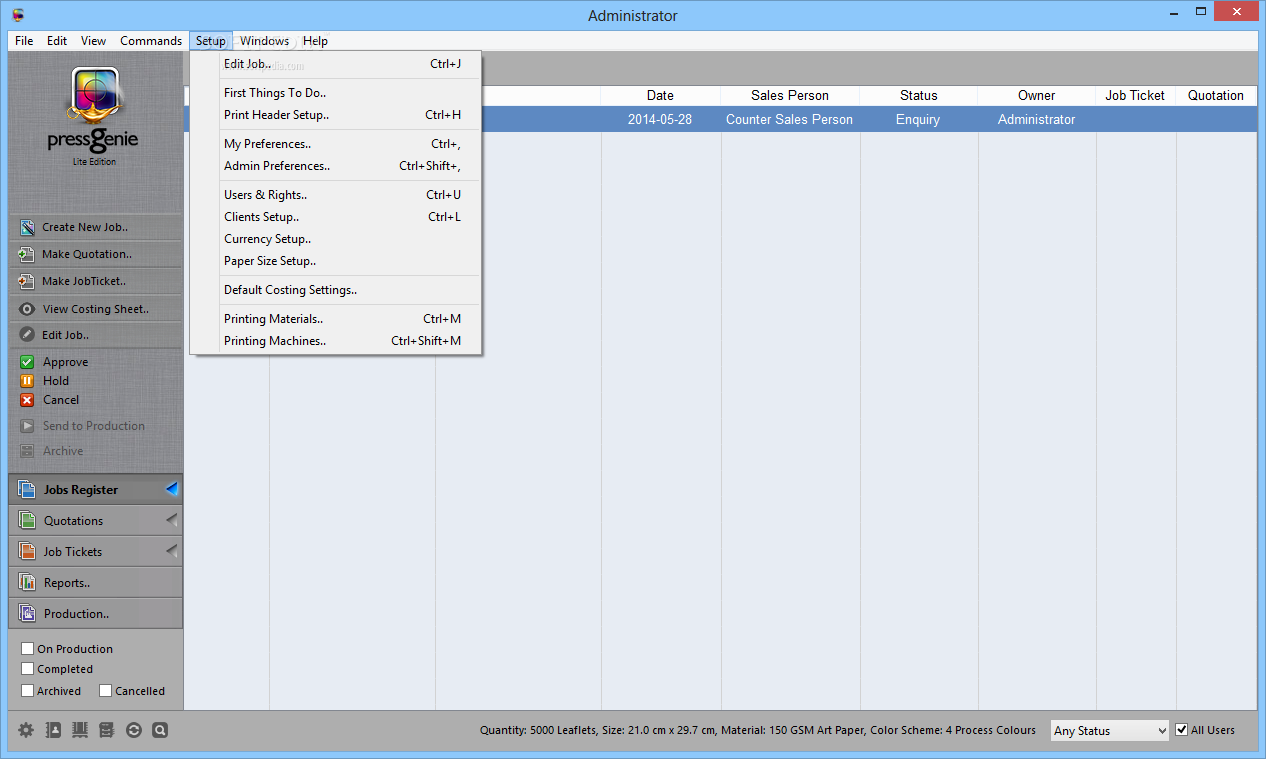Click the Status column header
This screenshot has width=1266, height=759.
(x=918, y=96)
